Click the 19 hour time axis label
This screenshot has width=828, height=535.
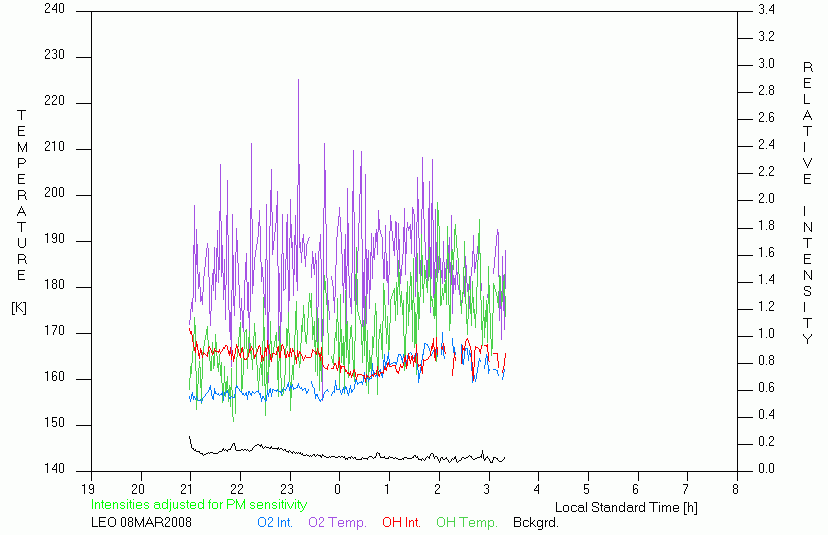[88, 489]
